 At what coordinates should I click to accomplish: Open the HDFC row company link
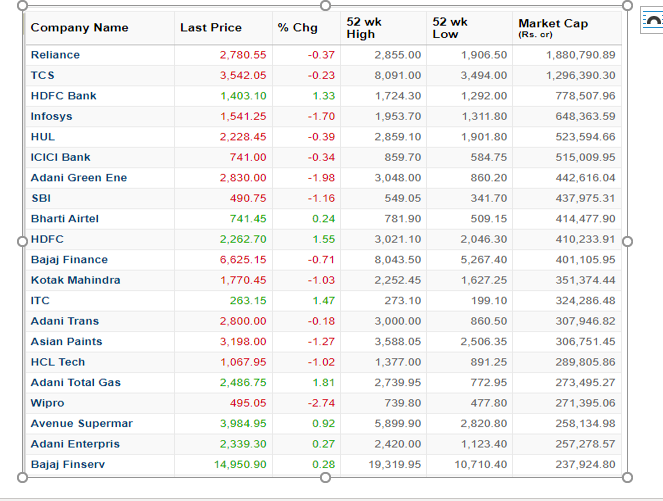point(47,239)
